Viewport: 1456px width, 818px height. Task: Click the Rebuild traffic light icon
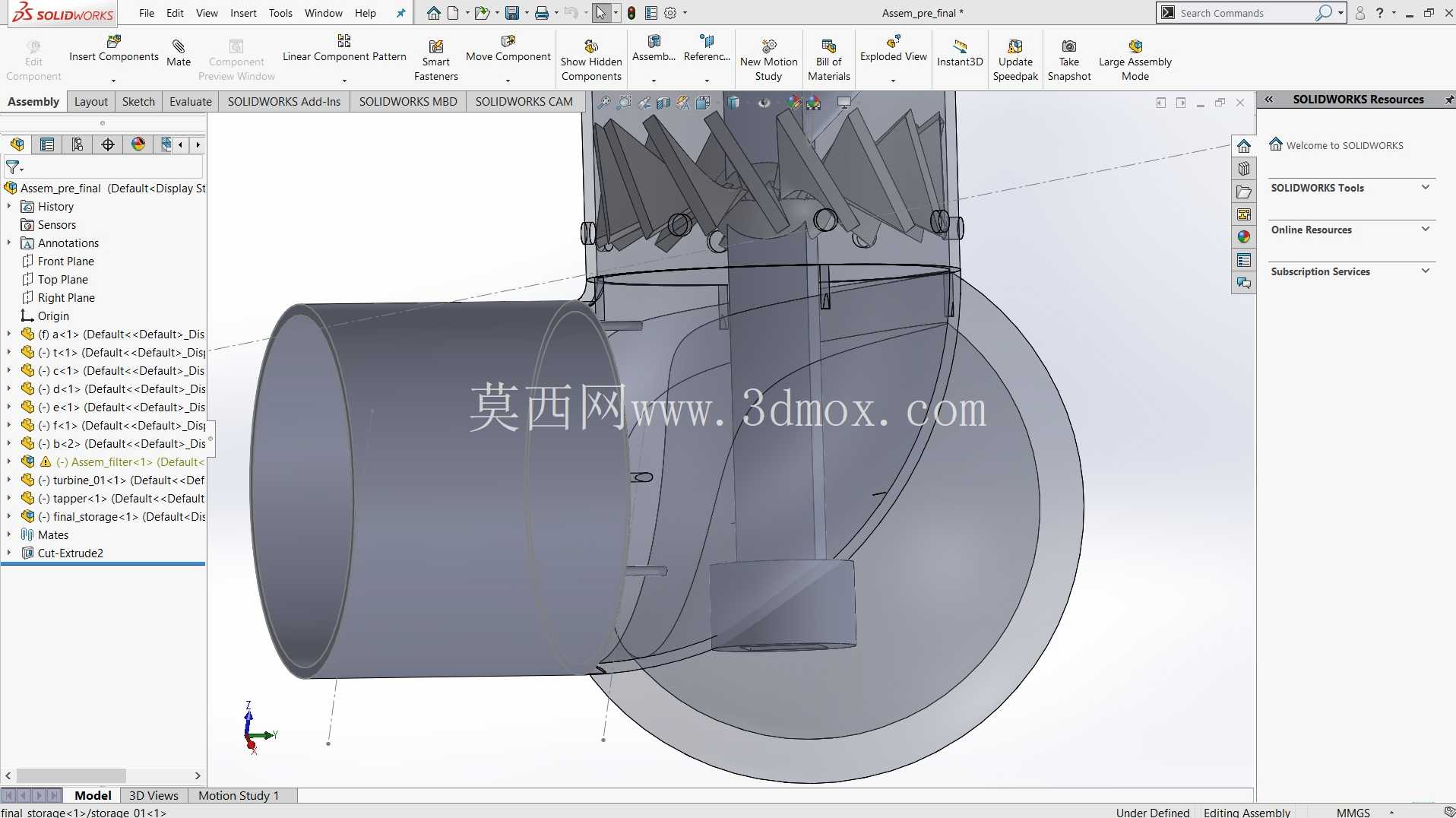point(631,13)
